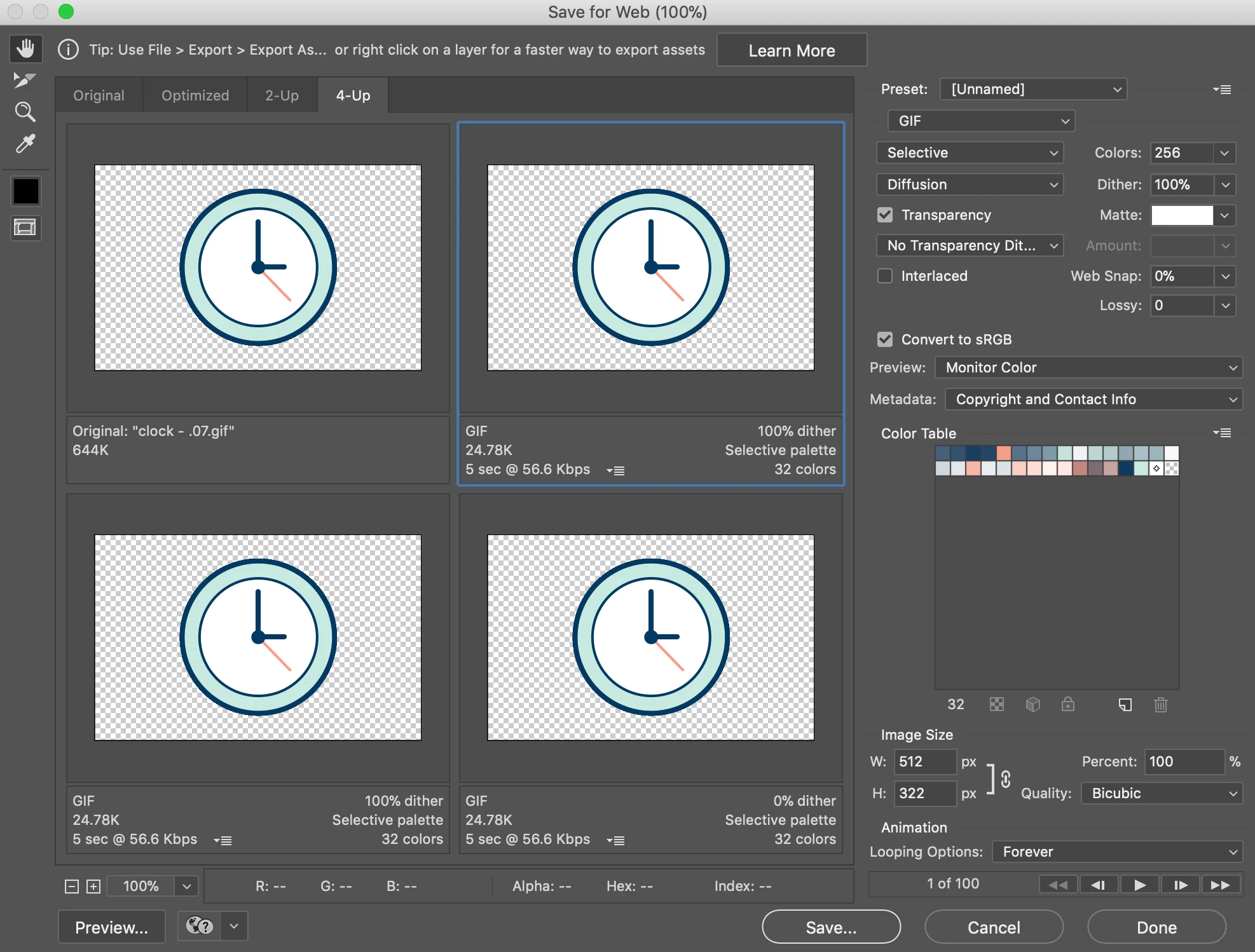Select the Eyedropper tool
Image resolution: width=1255 pixels, height=952 pixels.
(x=25, y=144)
